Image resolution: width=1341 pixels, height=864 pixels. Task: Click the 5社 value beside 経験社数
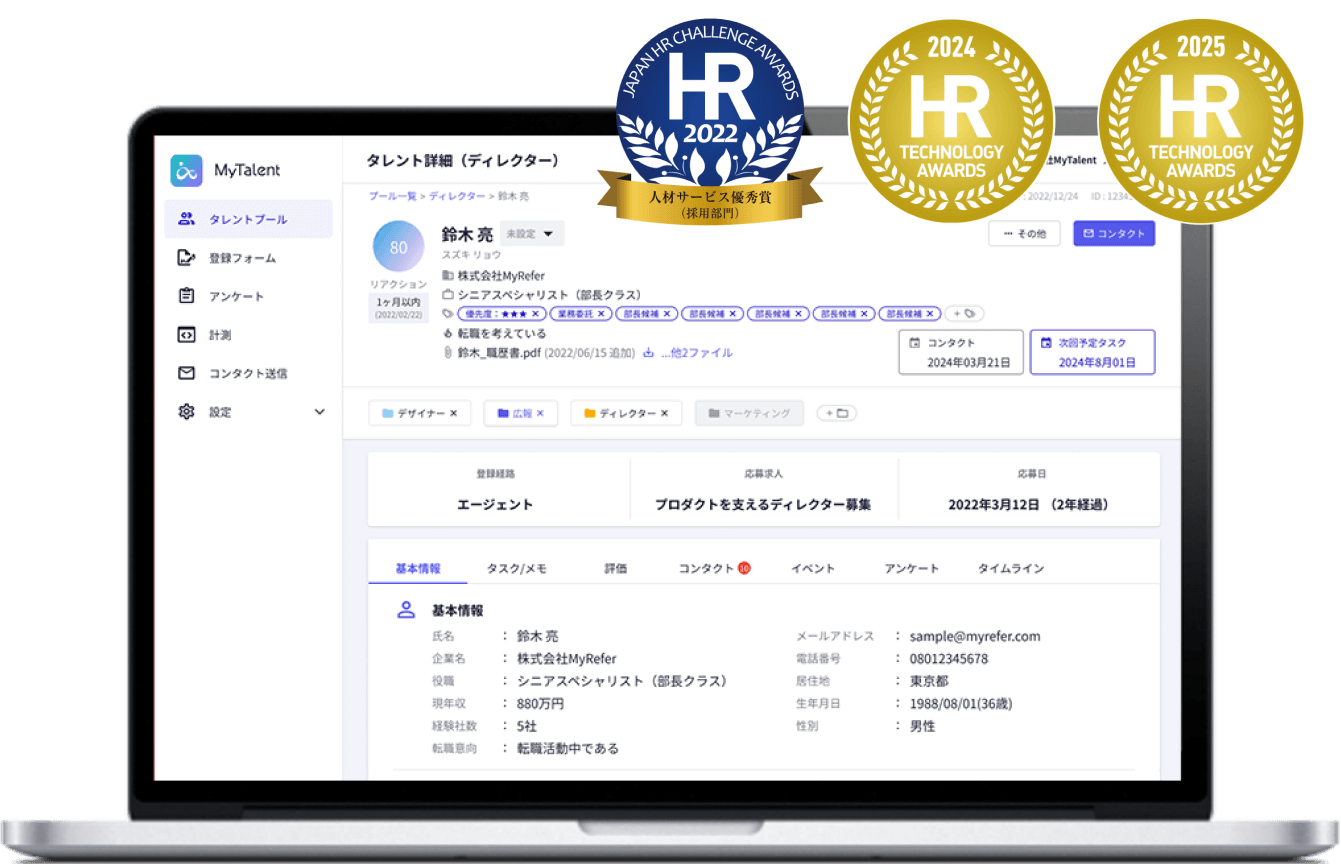(x=526, y=726)
